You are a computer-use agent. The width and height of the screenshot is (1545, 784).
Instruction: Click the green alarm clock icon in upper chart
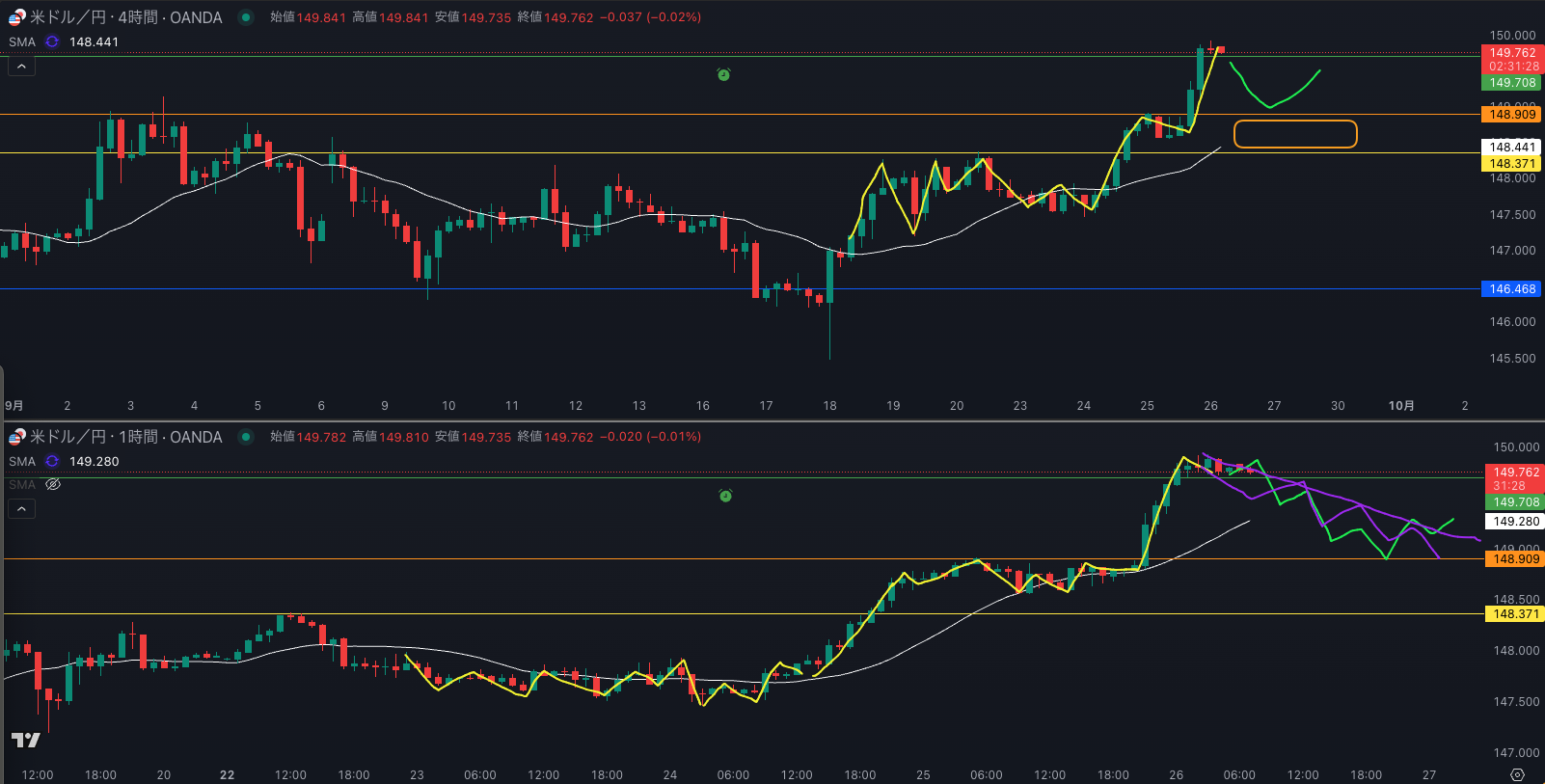click(x=723, y=74)
